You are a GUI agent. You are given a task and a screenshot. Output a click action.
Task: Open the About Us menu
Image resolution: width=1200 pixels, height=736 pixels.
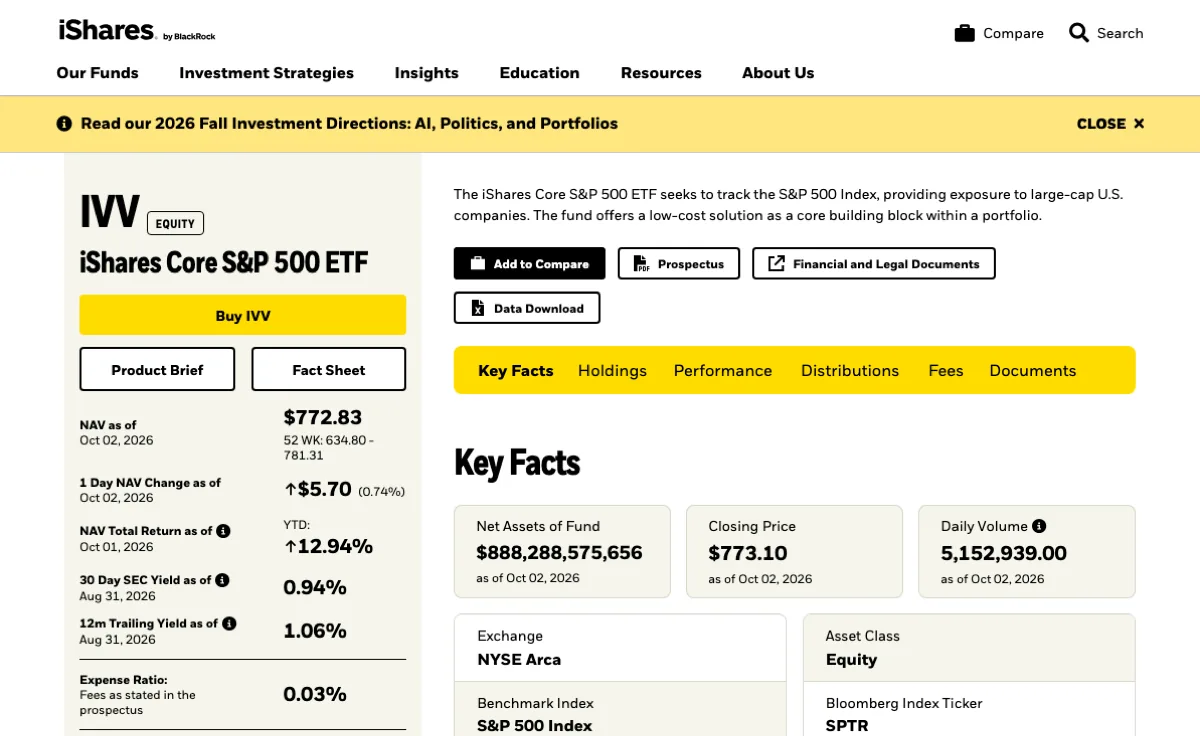pyautogui.click(x=778, y=73)
